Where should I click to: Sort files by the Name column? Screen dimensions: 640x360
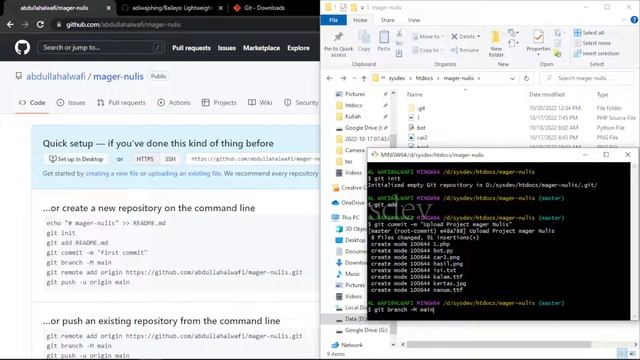click(x=414, y=94)
